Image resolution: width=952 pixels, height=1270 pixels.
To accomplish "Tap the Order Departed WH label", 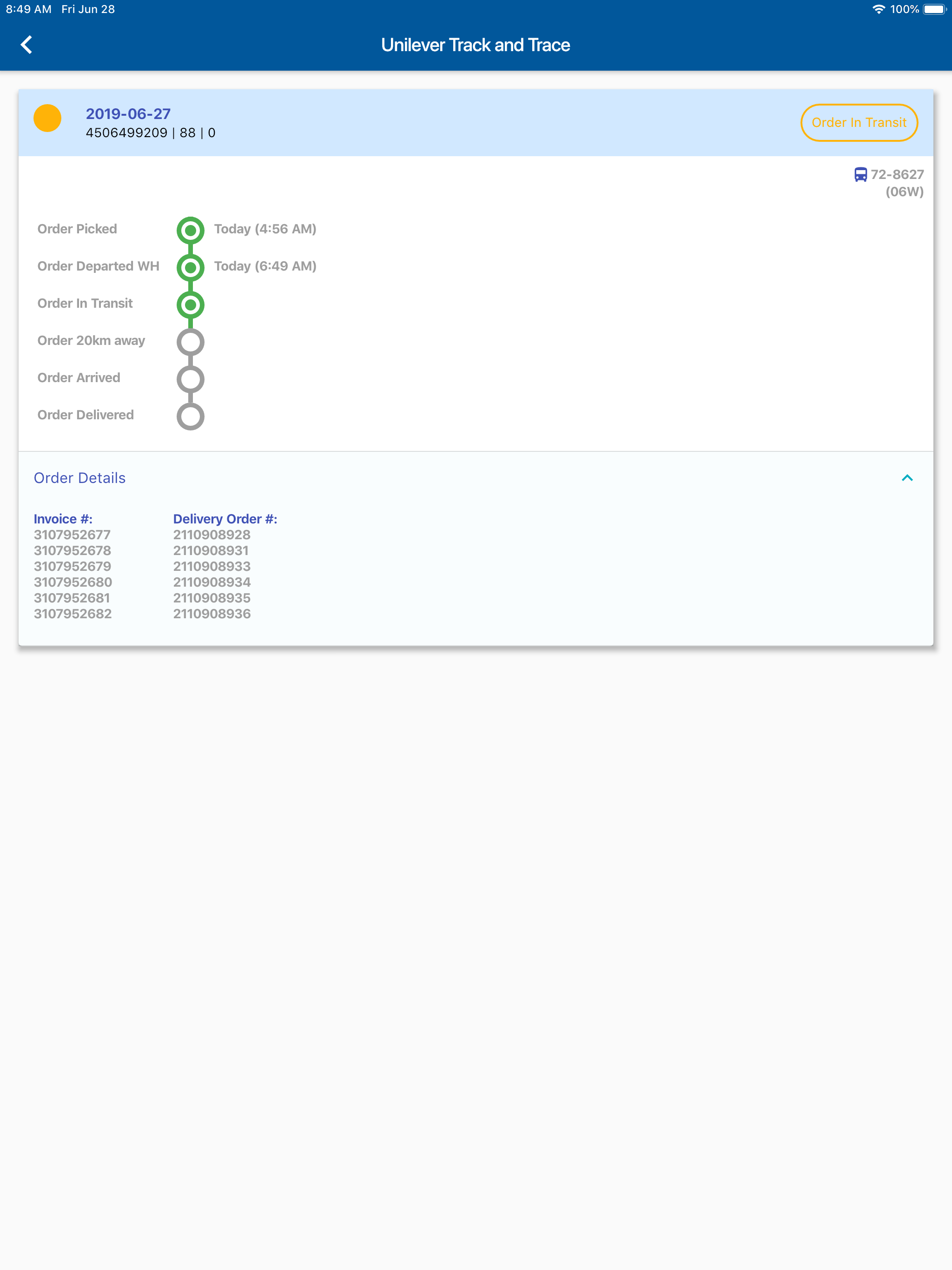I will [x=98, y=266].
